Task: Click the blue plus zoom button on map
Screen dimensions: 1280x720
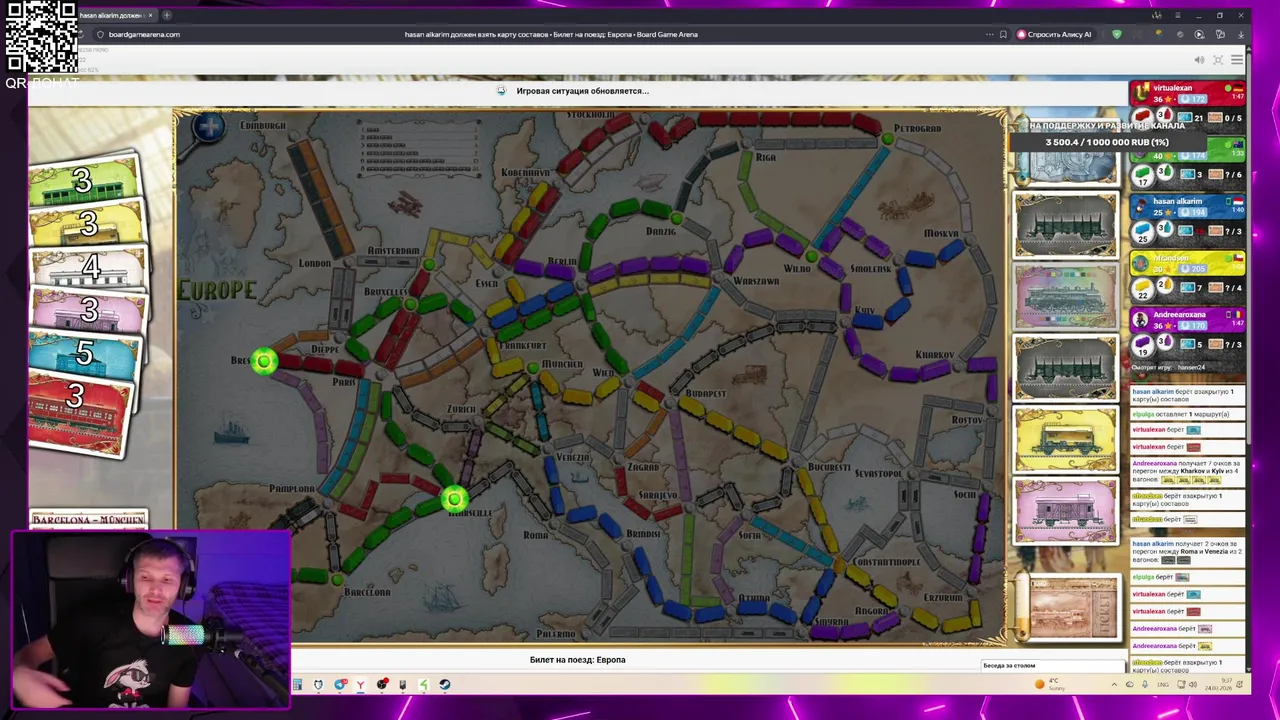Action: (209, 127)
